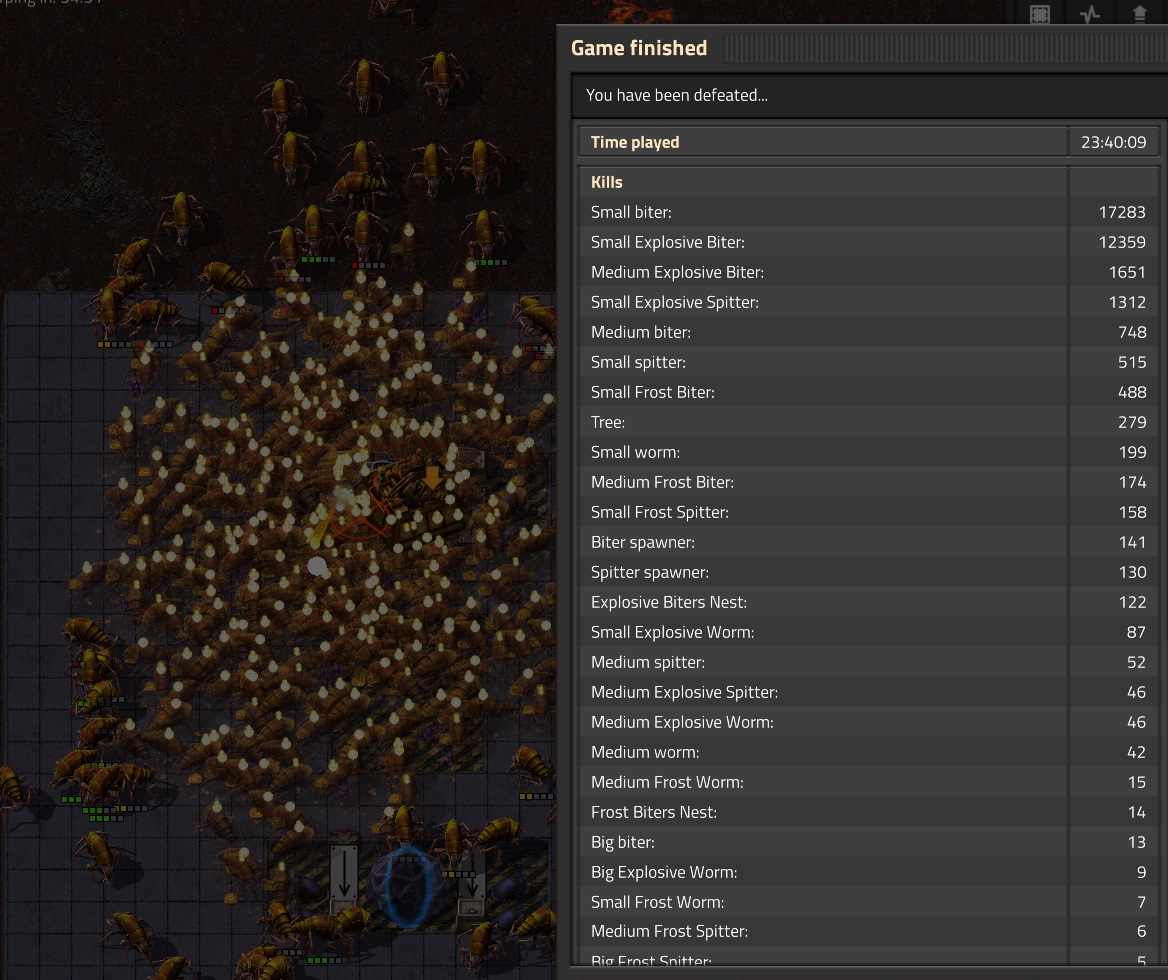Click the kill count 1312
The image size is (1168, 980).
click(x=1128, y=302)
